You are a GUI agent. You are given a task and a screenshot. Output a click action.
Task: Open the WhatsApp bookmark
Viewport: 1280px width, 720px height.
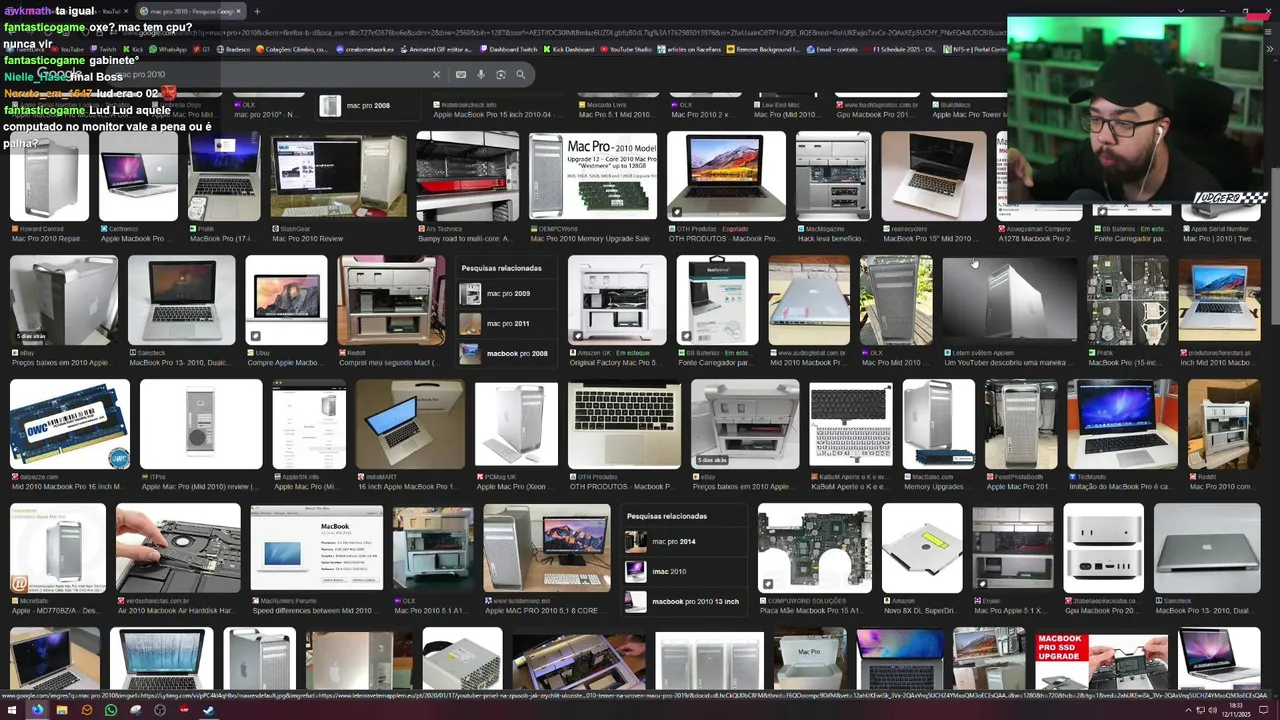168,49
